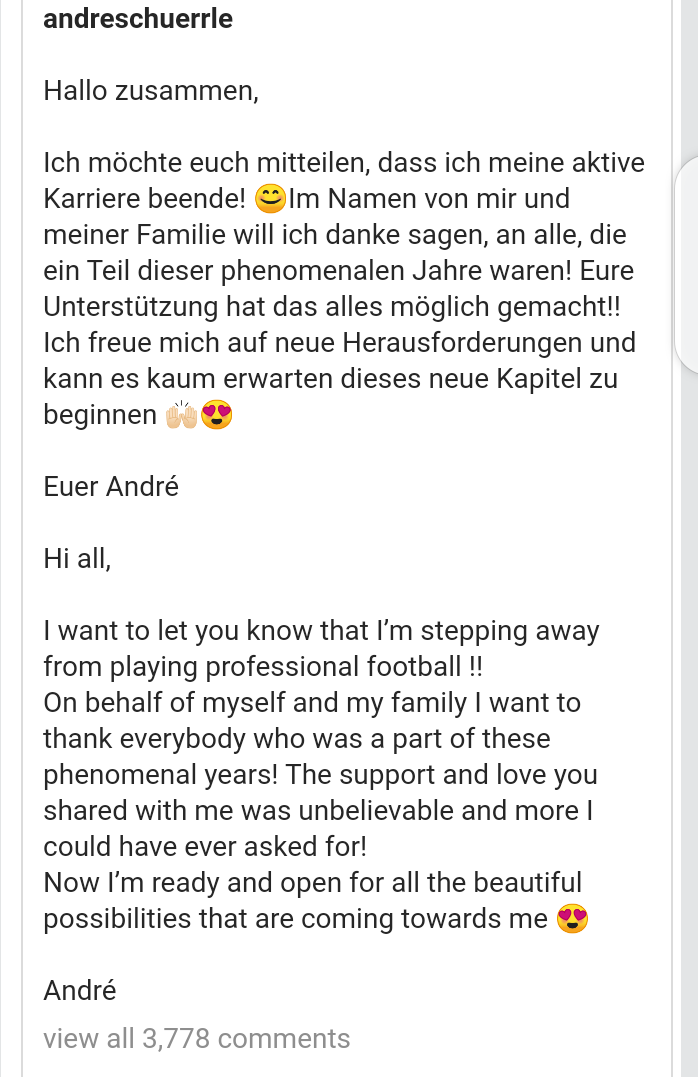This screenshot has width=698, height=1077.
Task: Click the final "André" signature line
Action: [80, 990]
